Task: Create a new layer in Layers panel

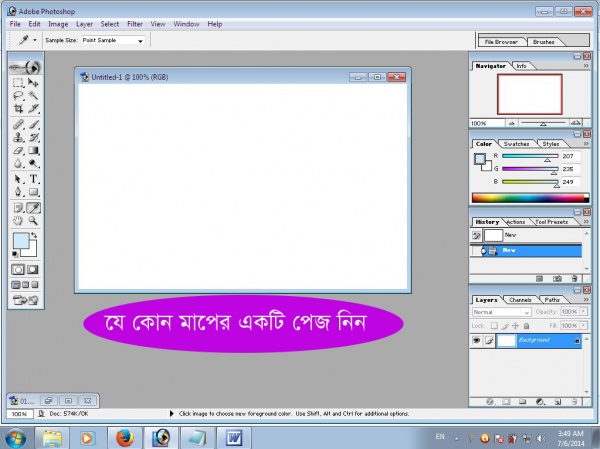Action: coord(558,402)
